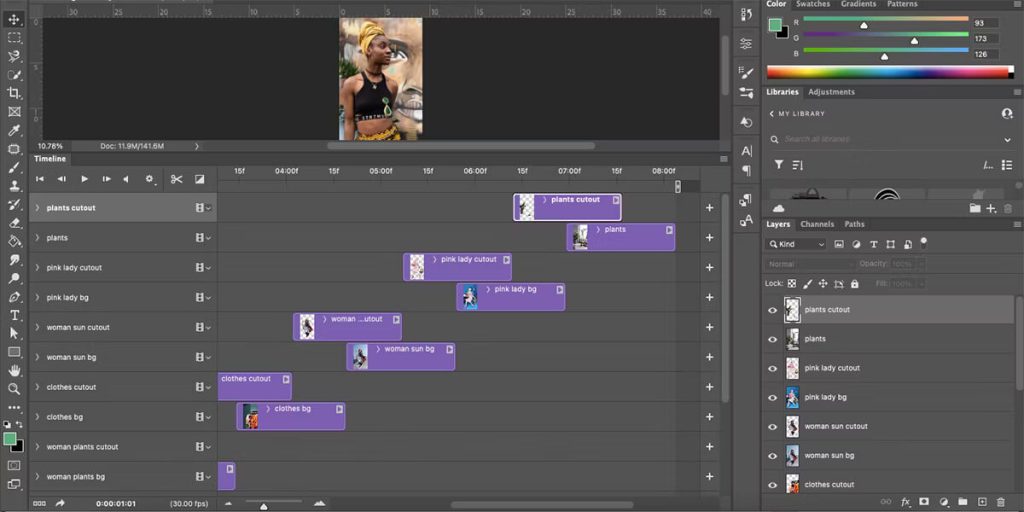The height and width of the screenshot is (512, 1024).
Task: Expand the plants cutout timeline track
Action: coord(37,208)
